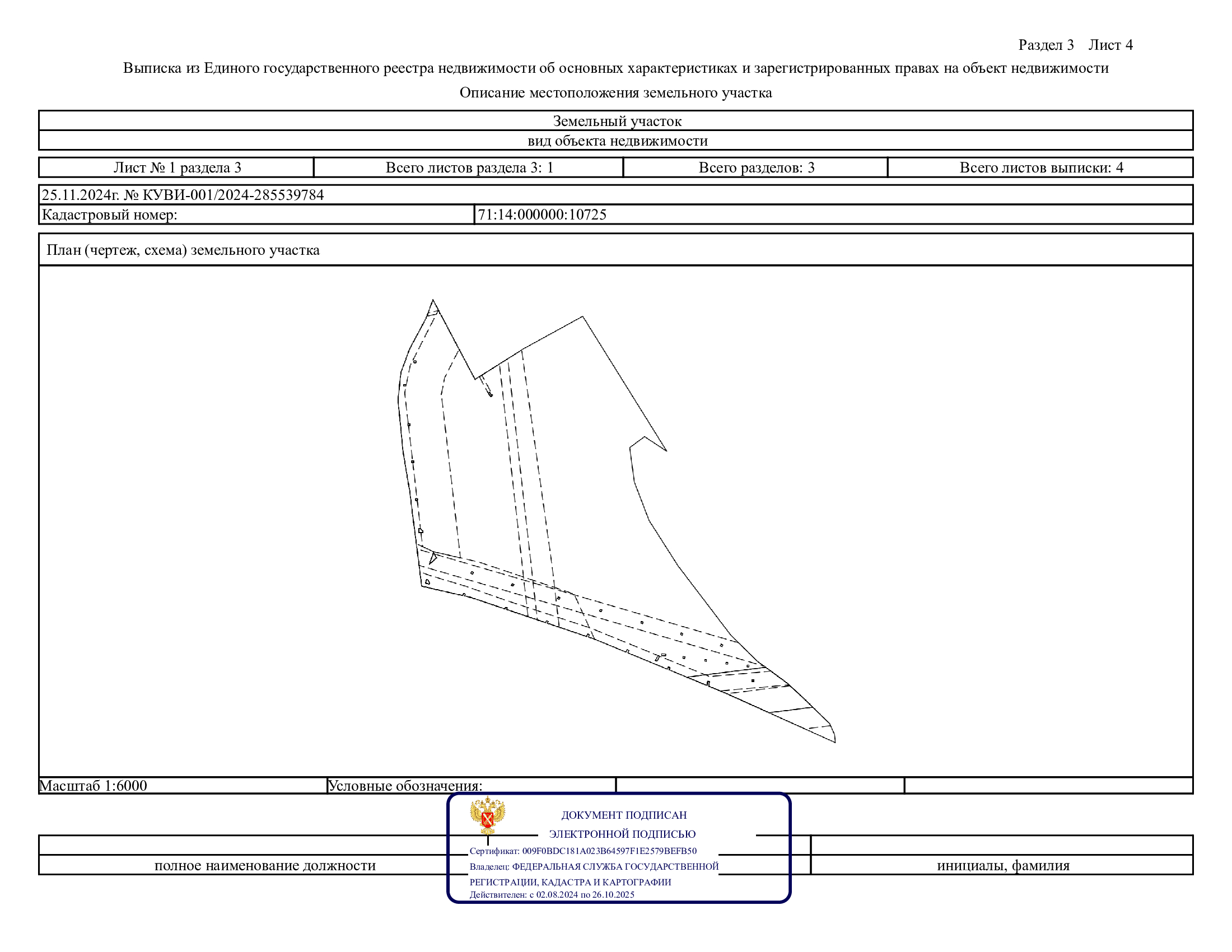Screen dimensions: 1232x952
Task: Click the cadastral number 71:14:000000:10725
Action: pos(542,214)
